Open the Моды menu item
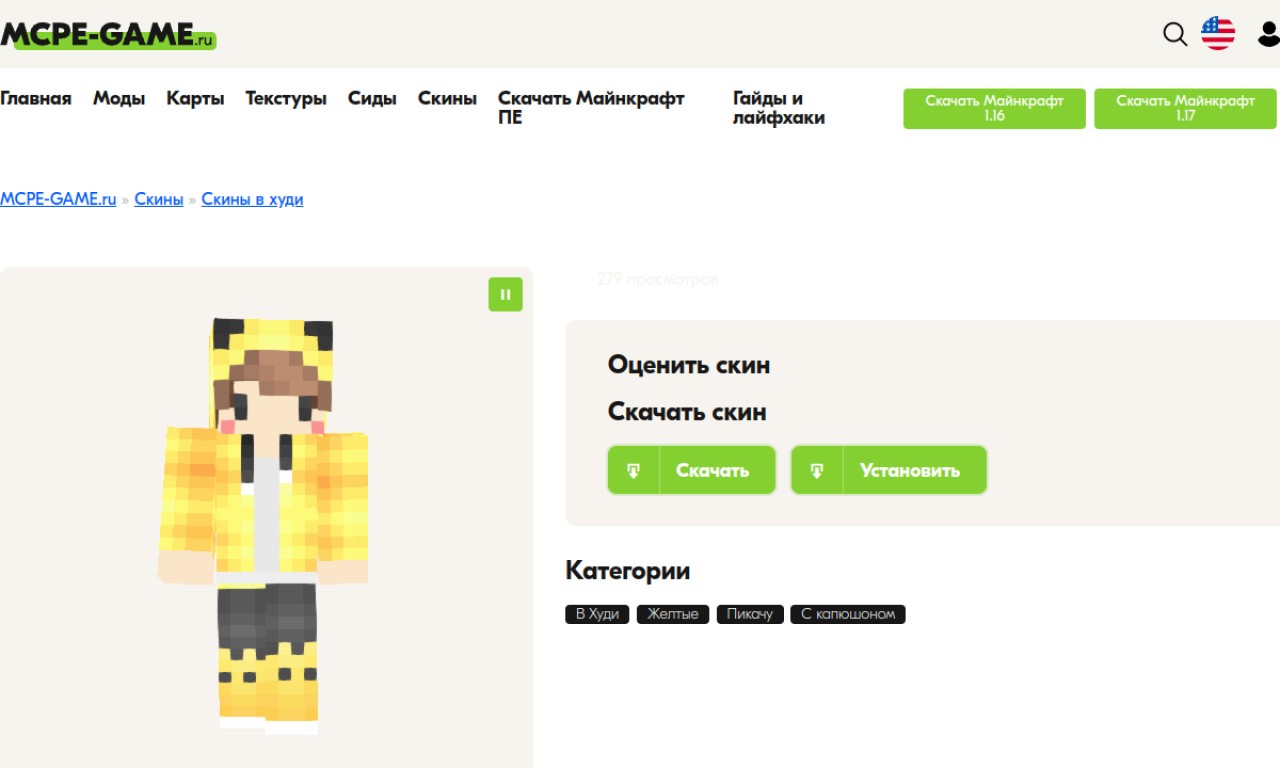1280x768 pixels. pyautogui.click(x=119, y=98)
